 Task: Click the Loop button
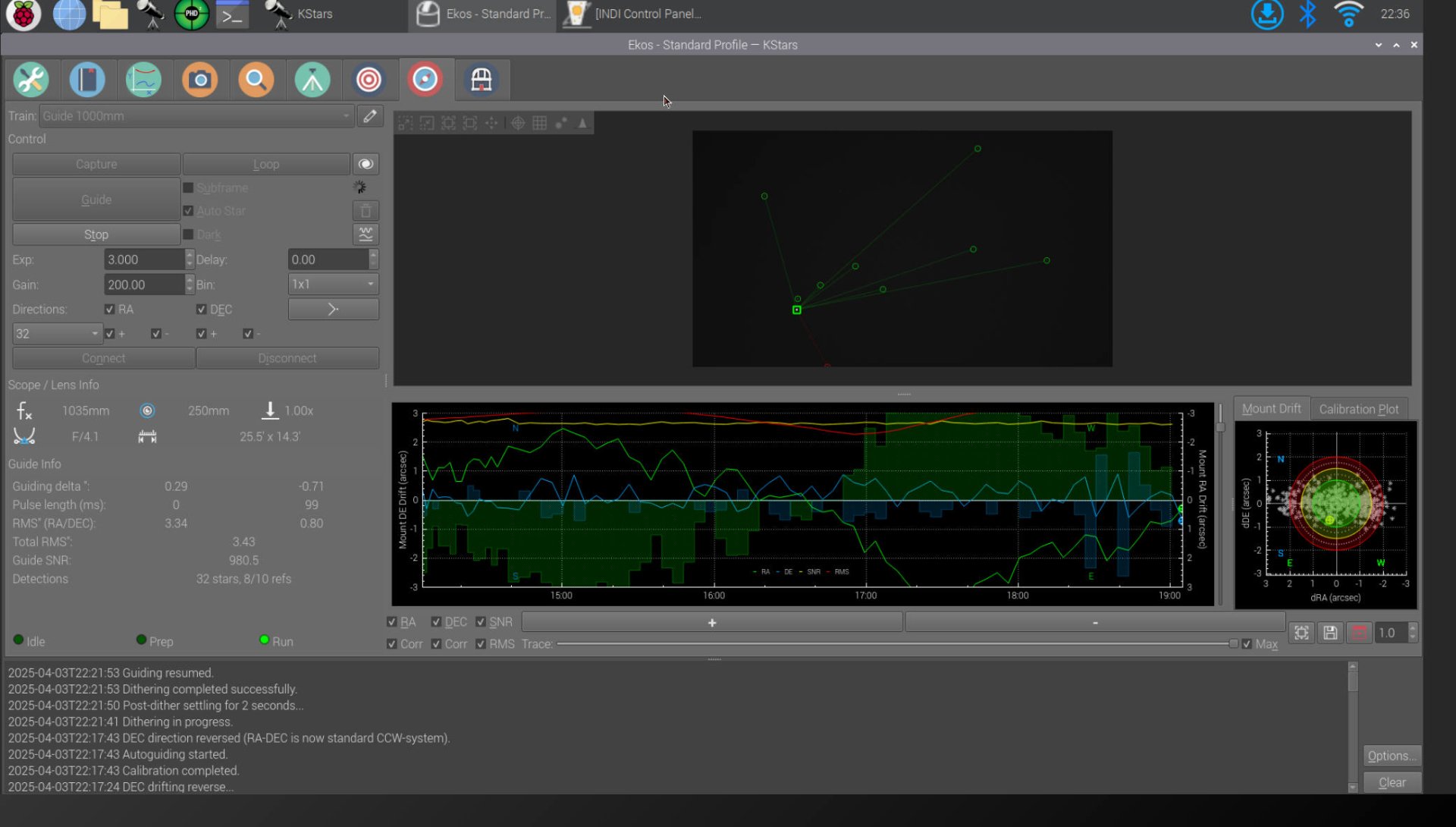(266, 164)
